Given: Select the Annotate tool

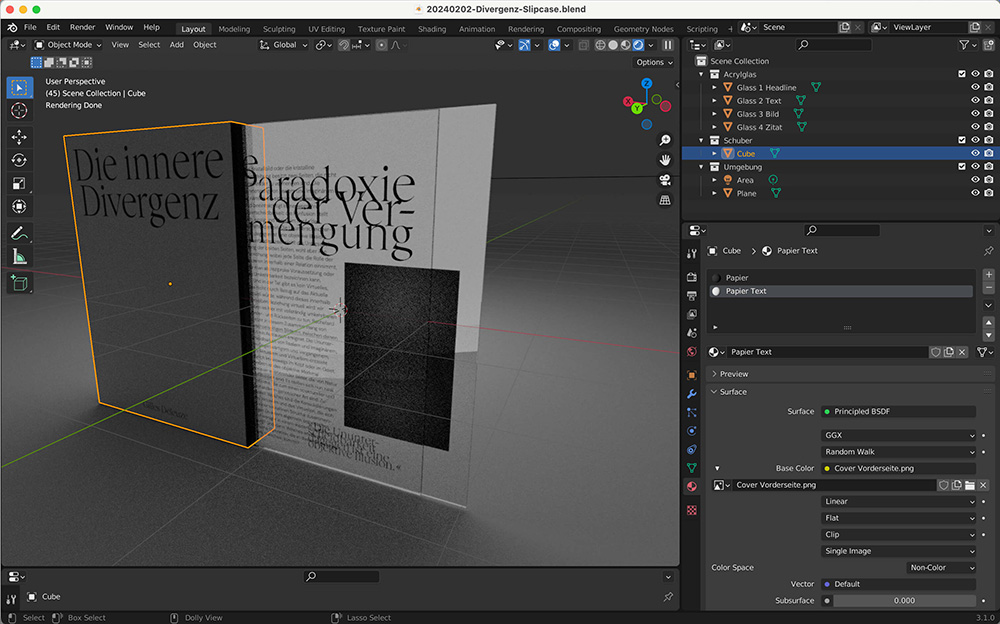Looking at the screenshot, I should pos(19,233).
